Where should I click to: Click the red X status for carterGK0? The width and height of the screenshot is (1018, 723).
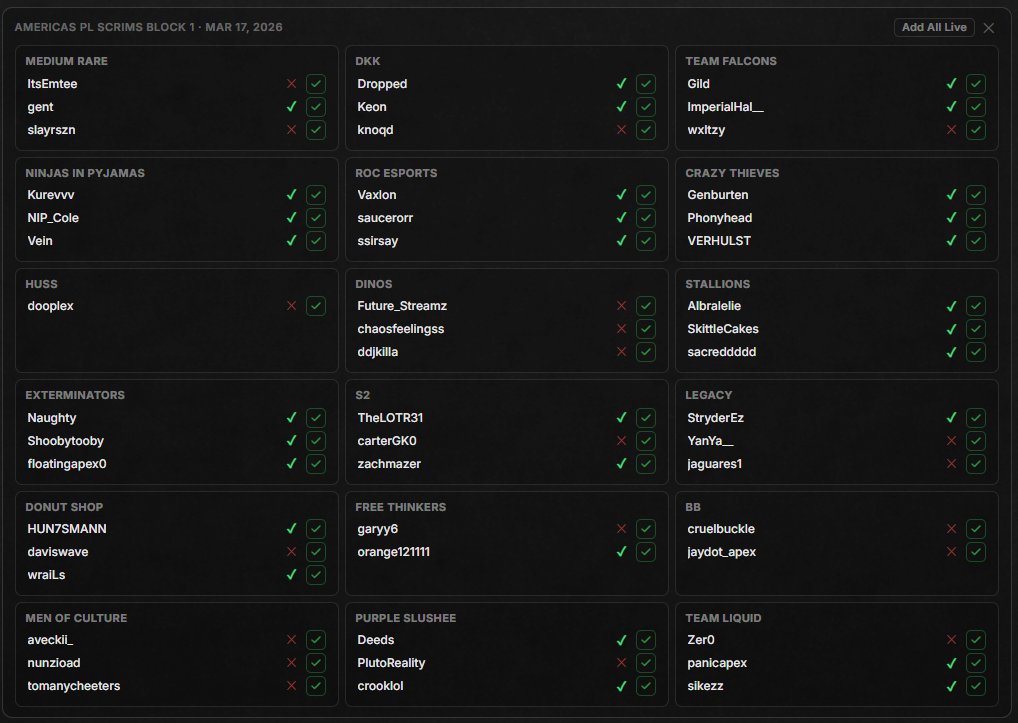(x=621, y=441)
